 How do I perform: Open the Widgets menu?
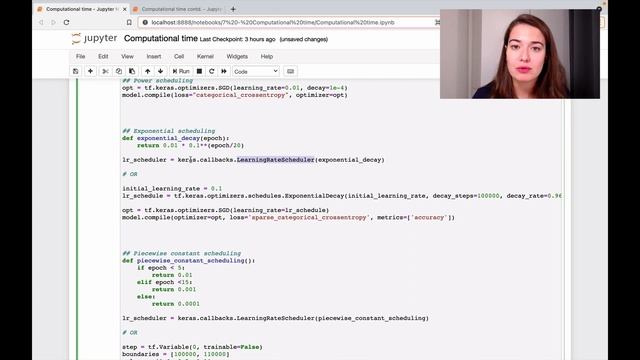coord(237,56)
